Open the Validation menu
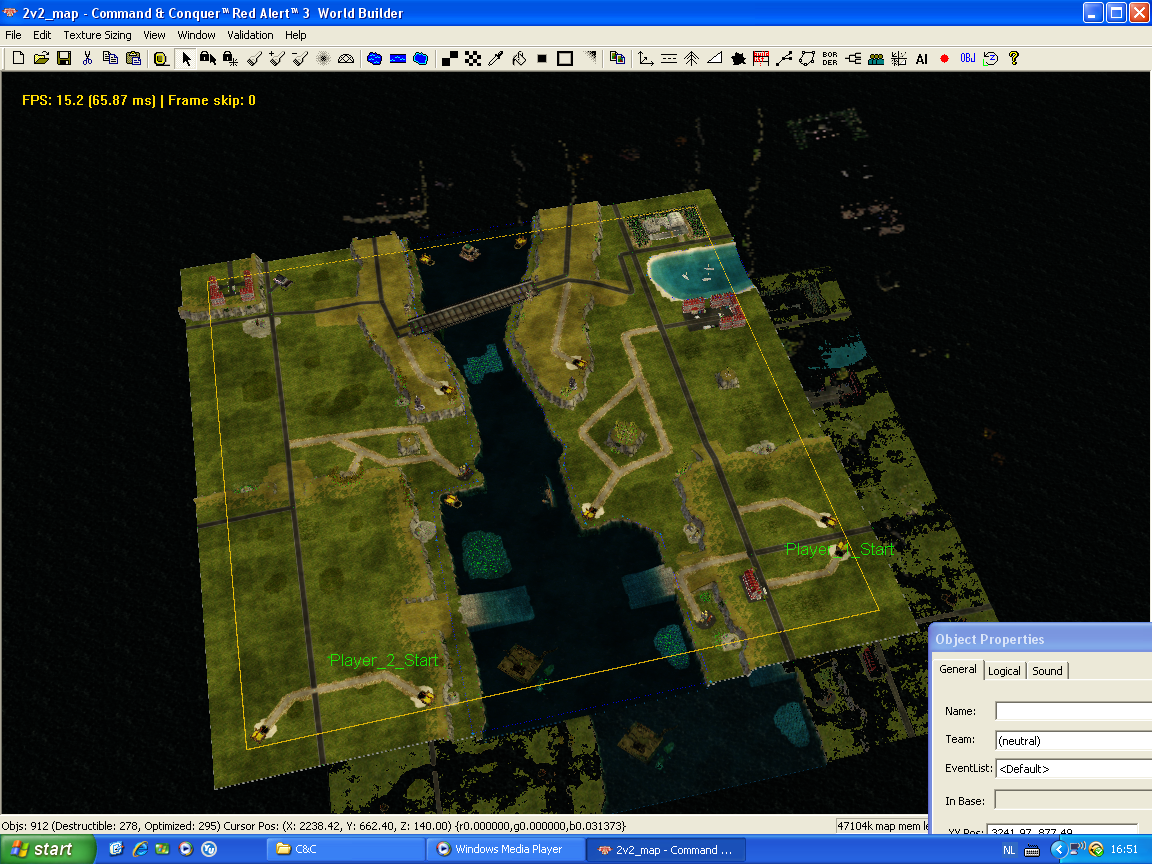Viewport: 1152px width, 864px height. 250,35
